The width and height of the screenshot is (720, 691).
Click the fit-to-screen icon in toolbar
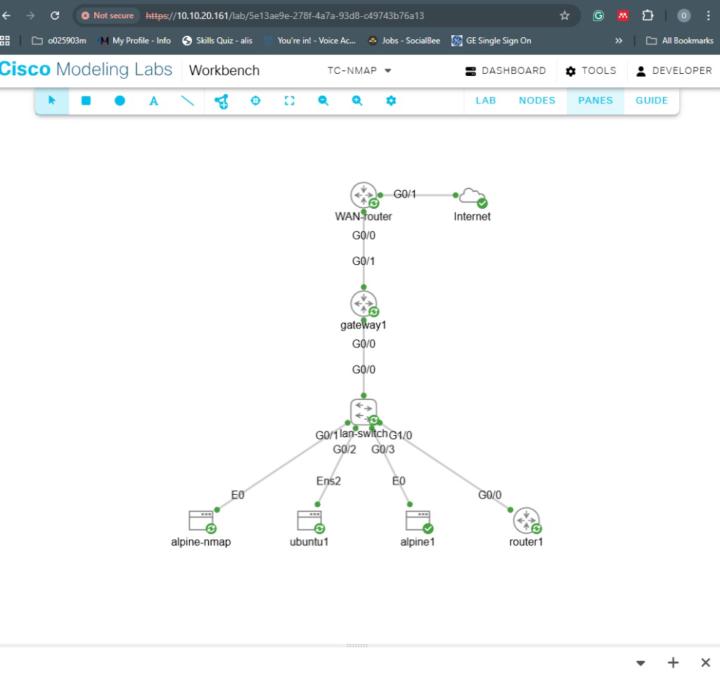coord(289,101)
